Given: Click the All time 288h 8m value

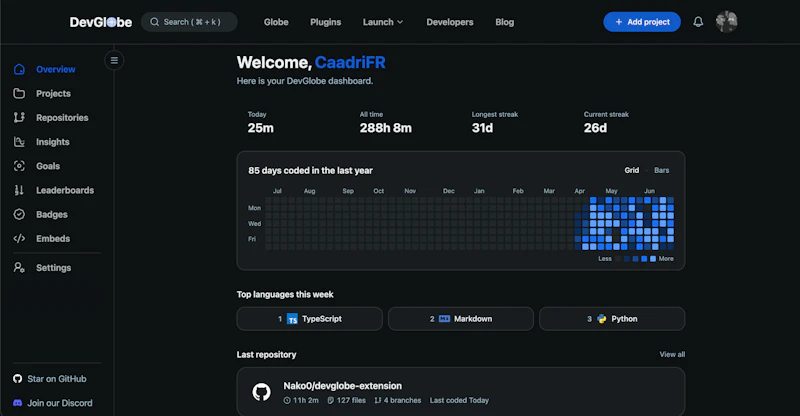Looking at the screenshot, I should pos(386,128).
